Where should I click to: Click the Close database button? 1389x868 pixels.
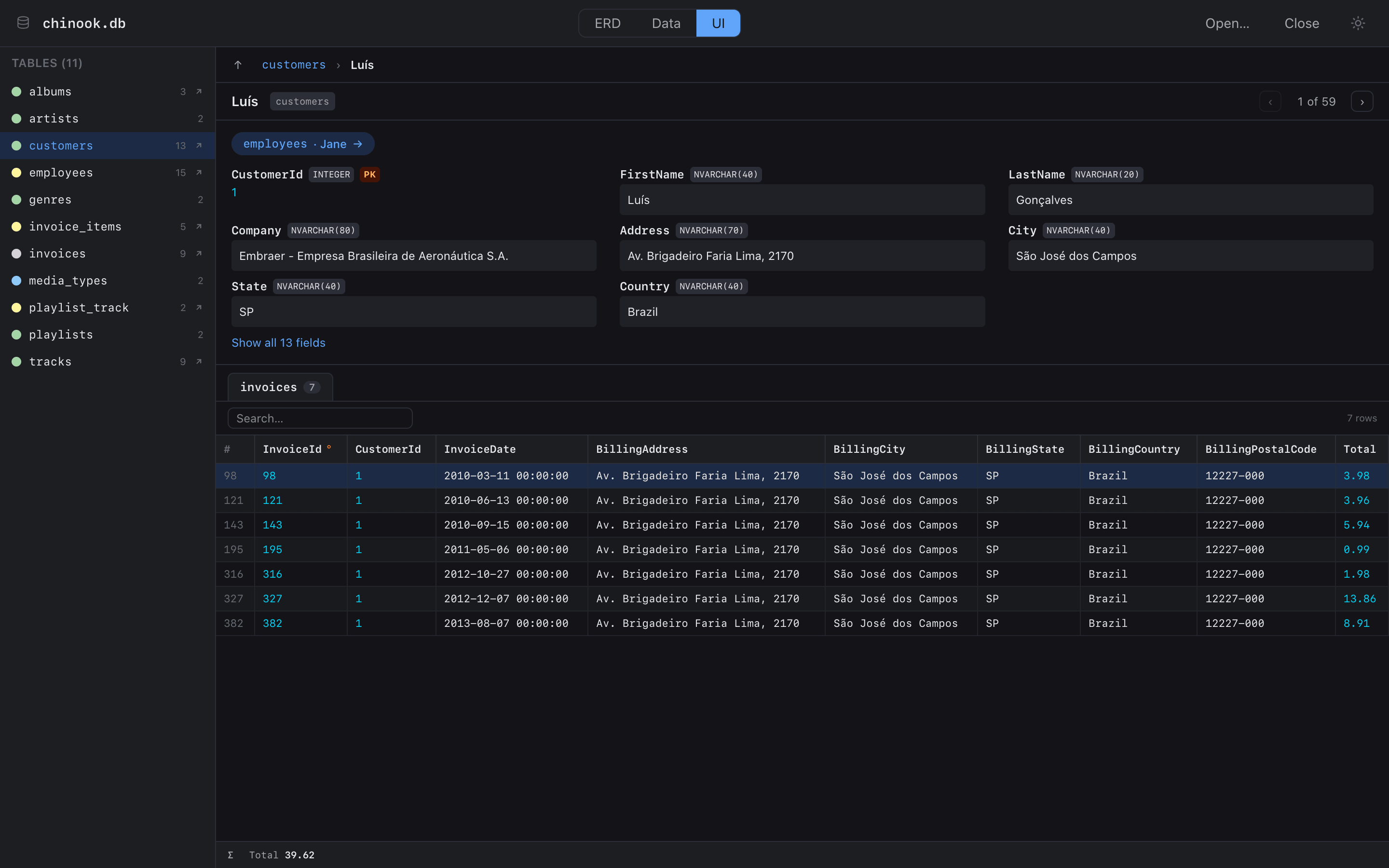point(1301,23)
